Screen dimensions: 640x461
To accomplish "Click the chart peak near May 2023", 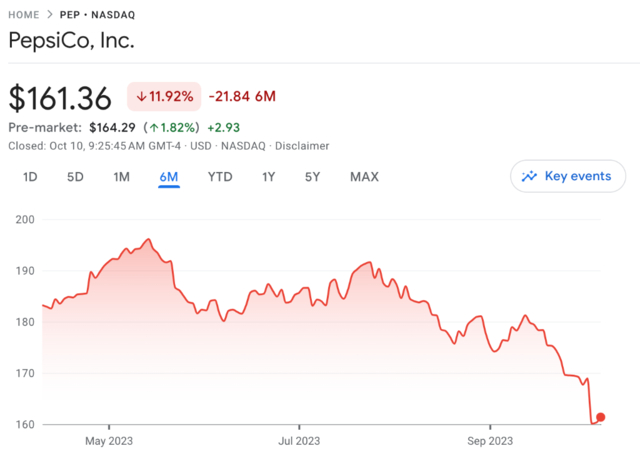I will click(148, 240).
